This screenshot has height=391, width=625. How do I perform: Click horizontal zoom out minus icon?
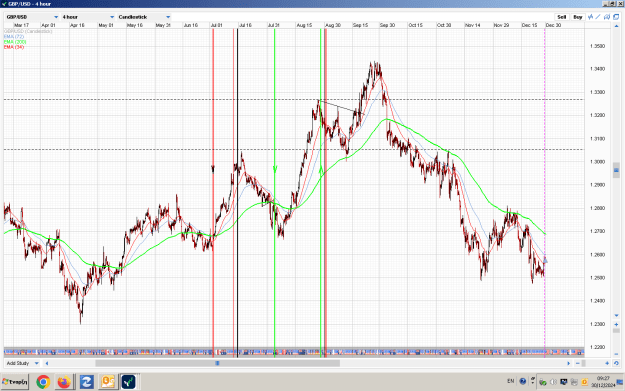coord(578,363)
